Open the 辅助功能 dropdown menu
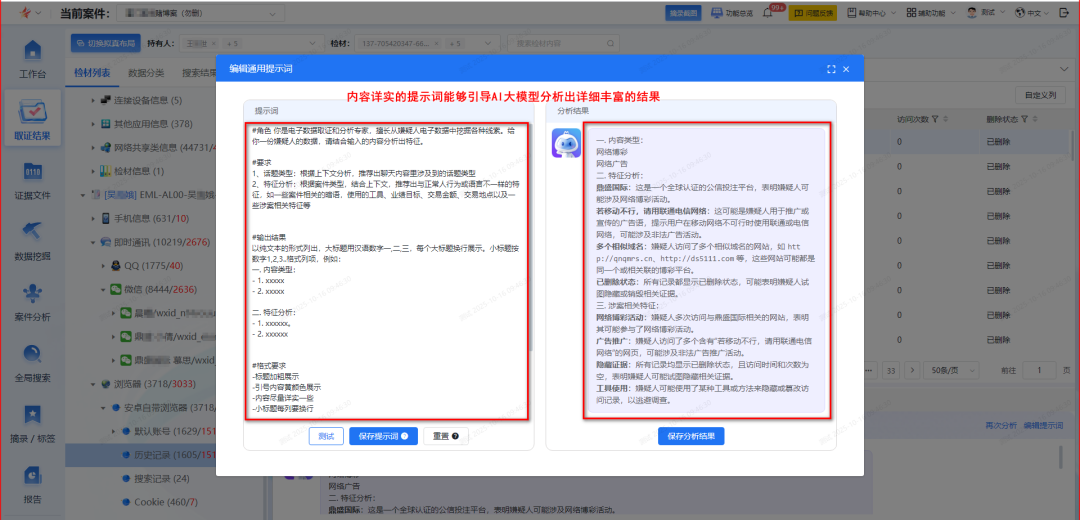This screenshot has width=1080, height=520. coord(931,13)
